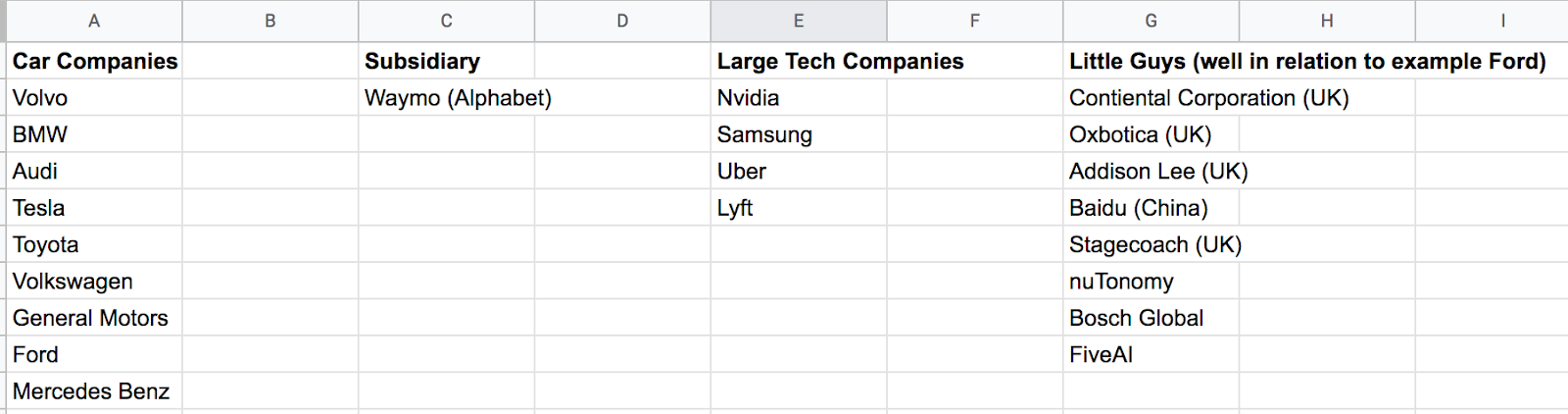Click the Baidu (China) cell
Image resolution: width=1568 pixels, height=414 pixels.
[1151, 208]
